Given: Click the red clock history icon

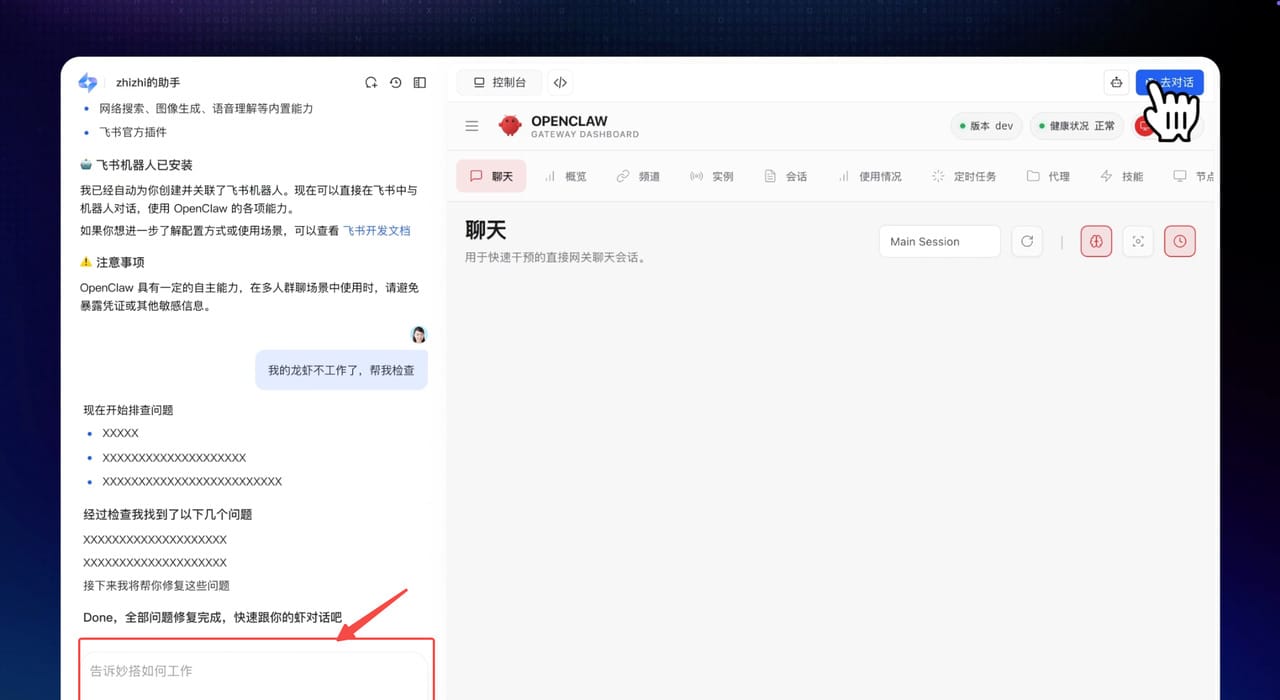Looking at the screenshot, I should pos(1180,241).
